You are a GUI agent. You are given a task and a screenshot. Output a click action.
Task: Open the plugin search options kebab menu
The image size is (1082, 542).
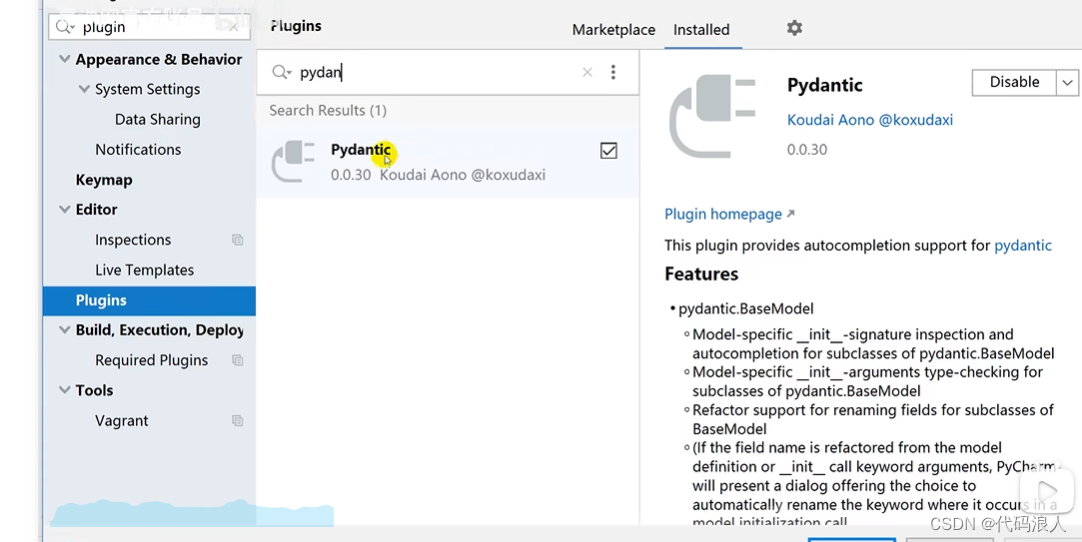(x=613, y=72)
